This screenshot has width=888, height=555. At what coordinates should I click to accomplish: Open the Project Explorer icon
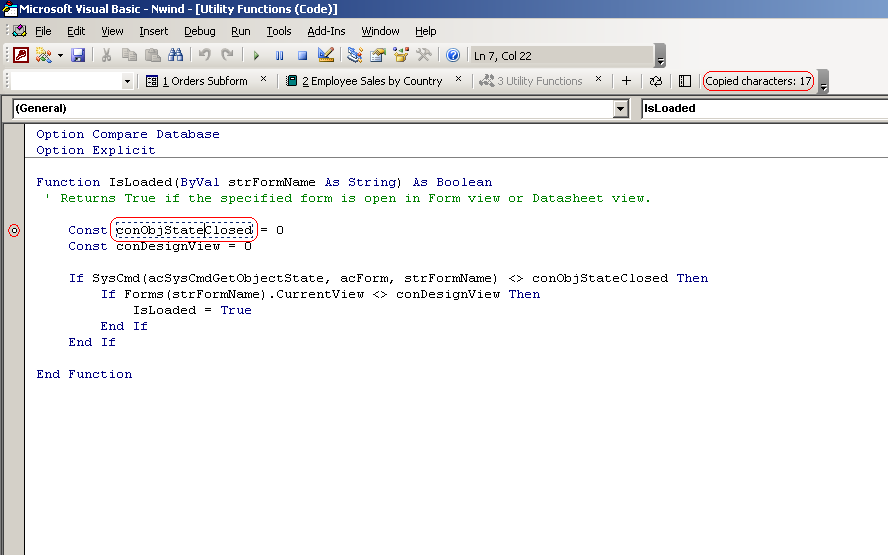coord(355,55)
